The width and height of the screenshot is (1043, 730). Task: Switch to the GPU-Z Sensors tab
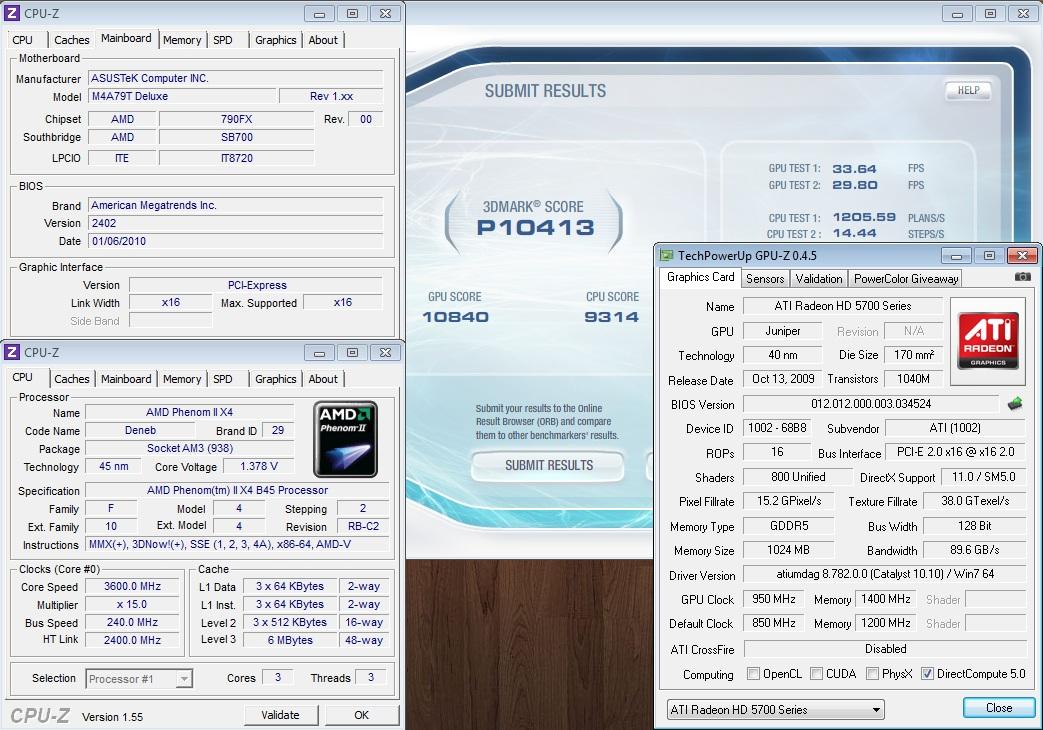pos(765,279)
